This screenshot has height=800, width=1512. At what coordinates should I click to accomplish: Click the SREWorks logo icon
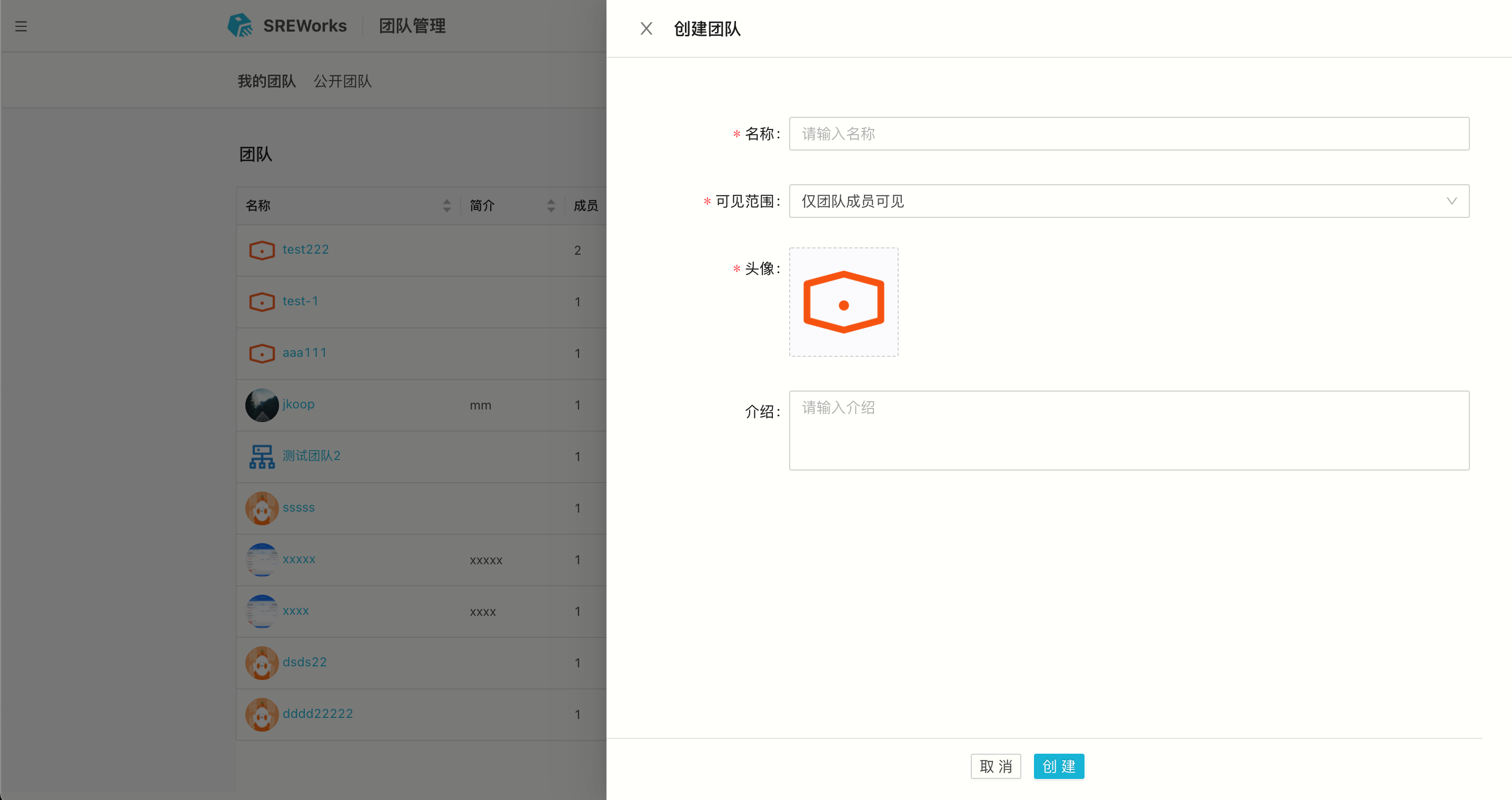pos(240,26)
